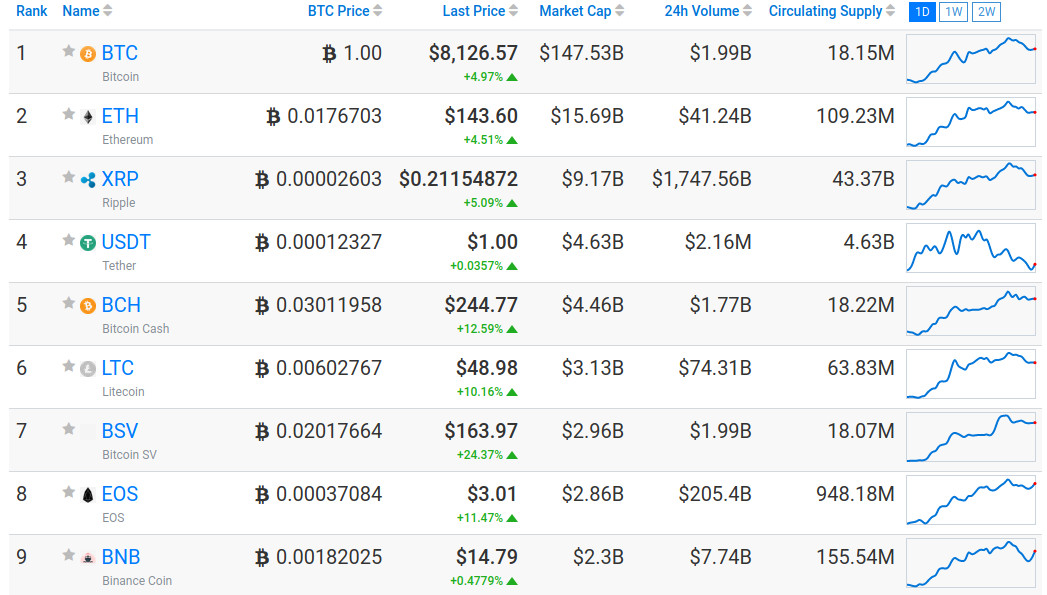Click the Ripple XRP logo icon
Image resolution: width=1047 pixels, height=595 pixels.
(87, 180)
